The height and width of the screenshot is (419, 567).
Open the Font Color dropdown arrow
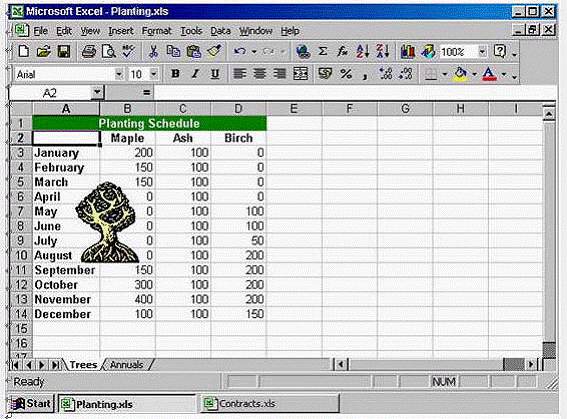coord(504,74)
